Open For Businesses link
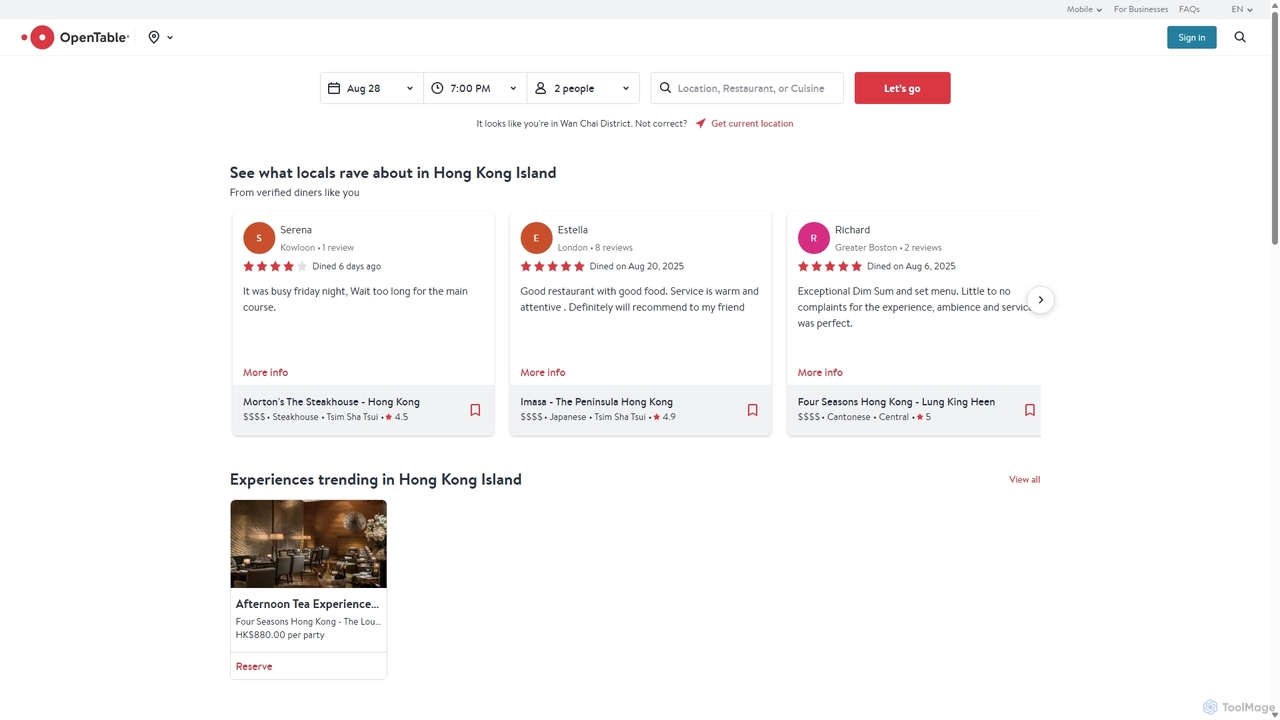Image resolution: width=1280 pixels, height=720 pixels. [1141, 9]
